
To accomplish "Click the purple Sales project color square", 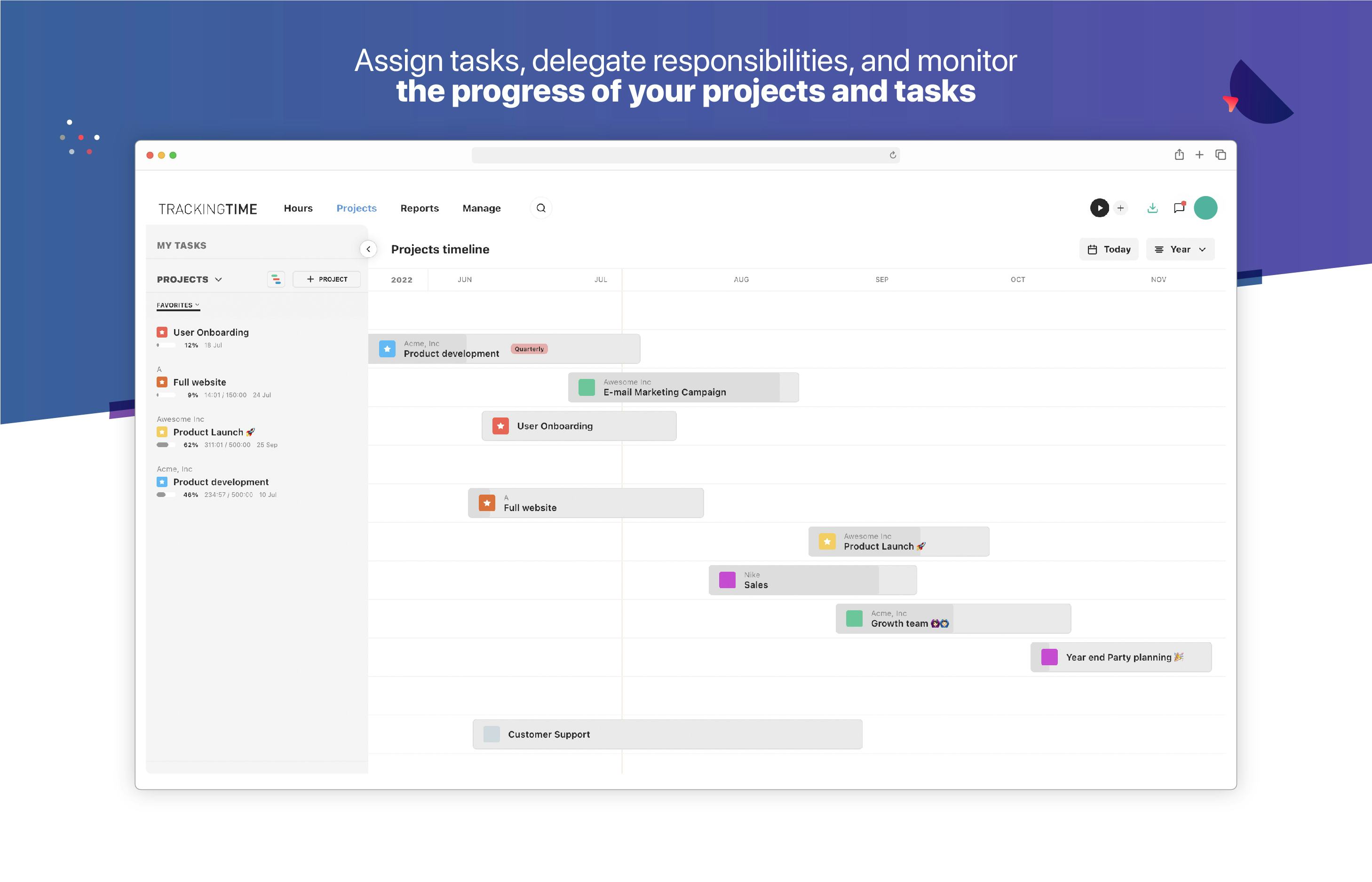I will (x=727, y=580).
